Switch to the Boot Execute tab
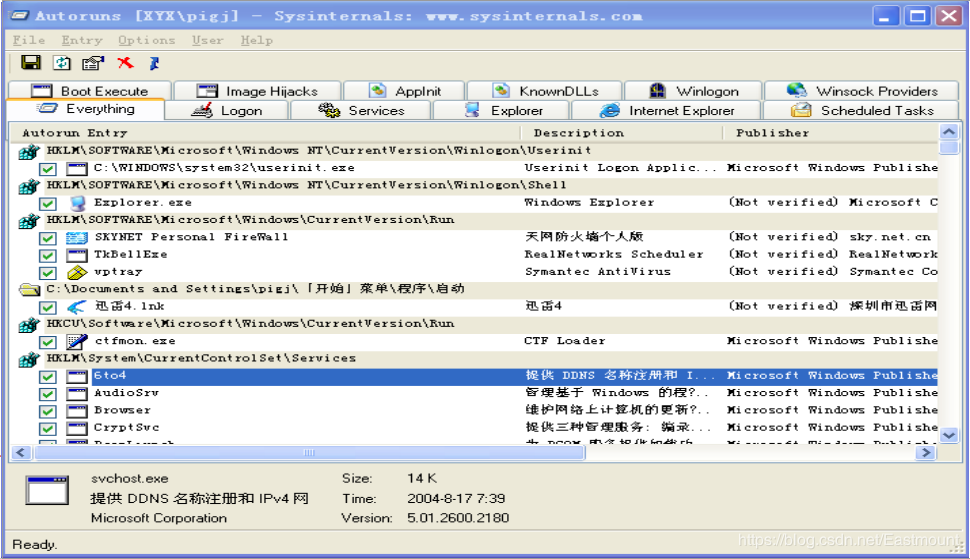 point(90,91)
